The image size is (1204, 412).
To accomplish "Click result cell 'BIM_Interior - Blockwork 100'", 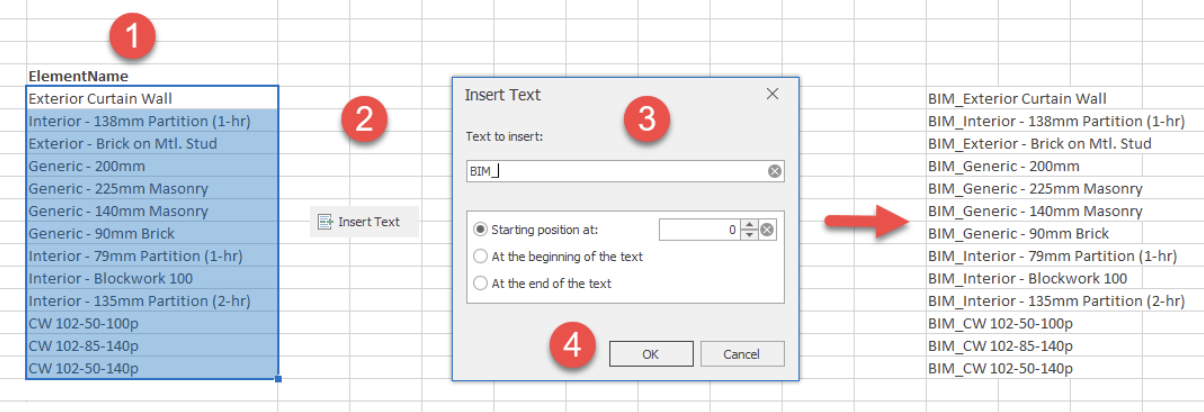I will click(1027, 278).
